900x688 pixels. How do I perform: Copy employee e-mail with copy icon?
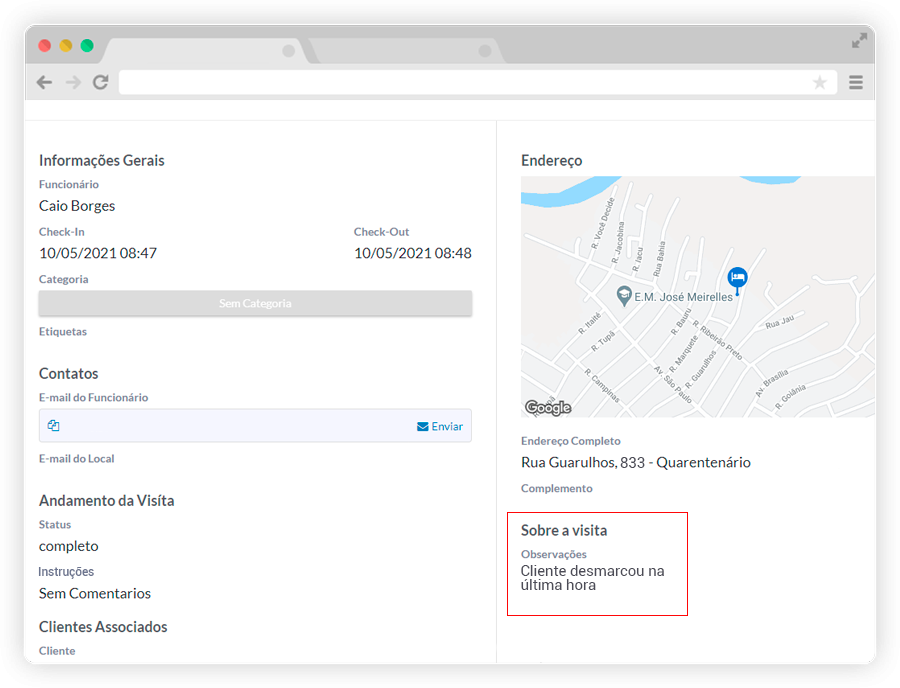pos(53,425)
